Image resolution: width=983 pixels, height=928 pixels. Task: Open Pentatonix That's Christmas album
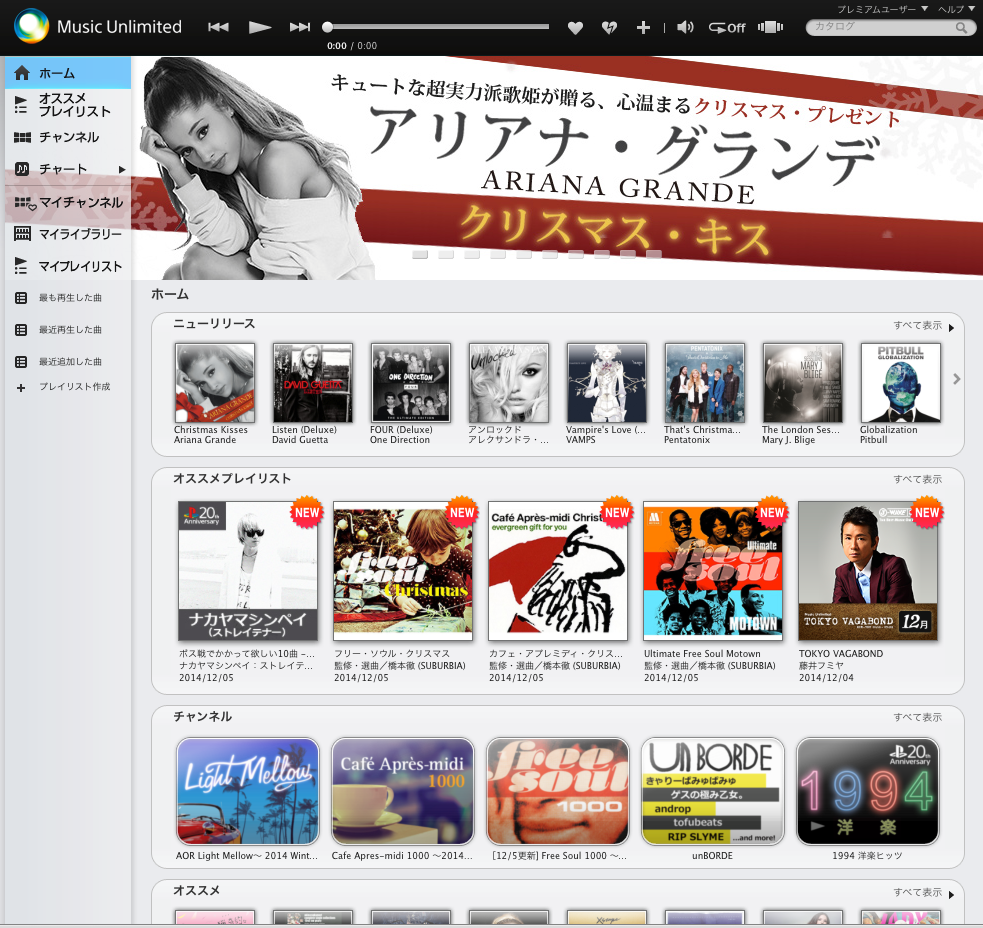click(705, 382)
